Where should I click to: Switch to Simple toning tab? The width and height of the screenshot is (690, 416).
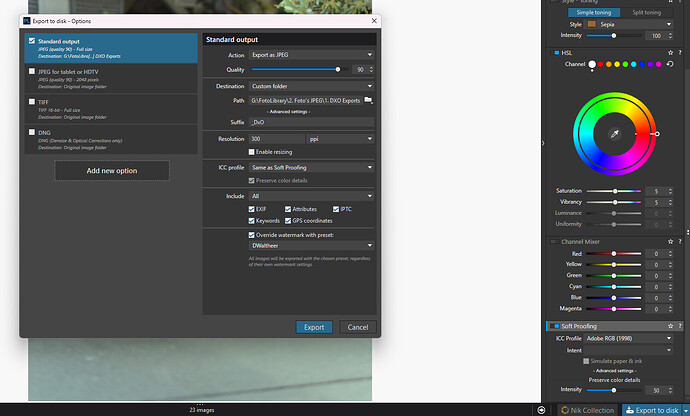[x=594, y=12]
